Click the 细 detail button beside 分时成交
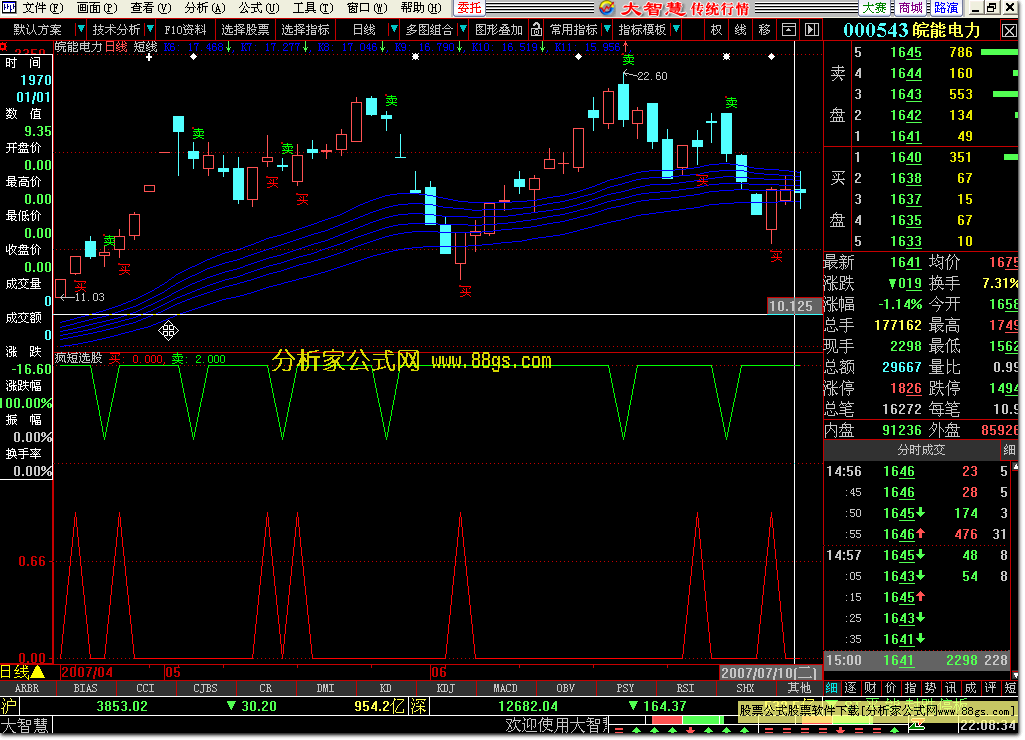 pyautogui.click(x=1009, y=450)
